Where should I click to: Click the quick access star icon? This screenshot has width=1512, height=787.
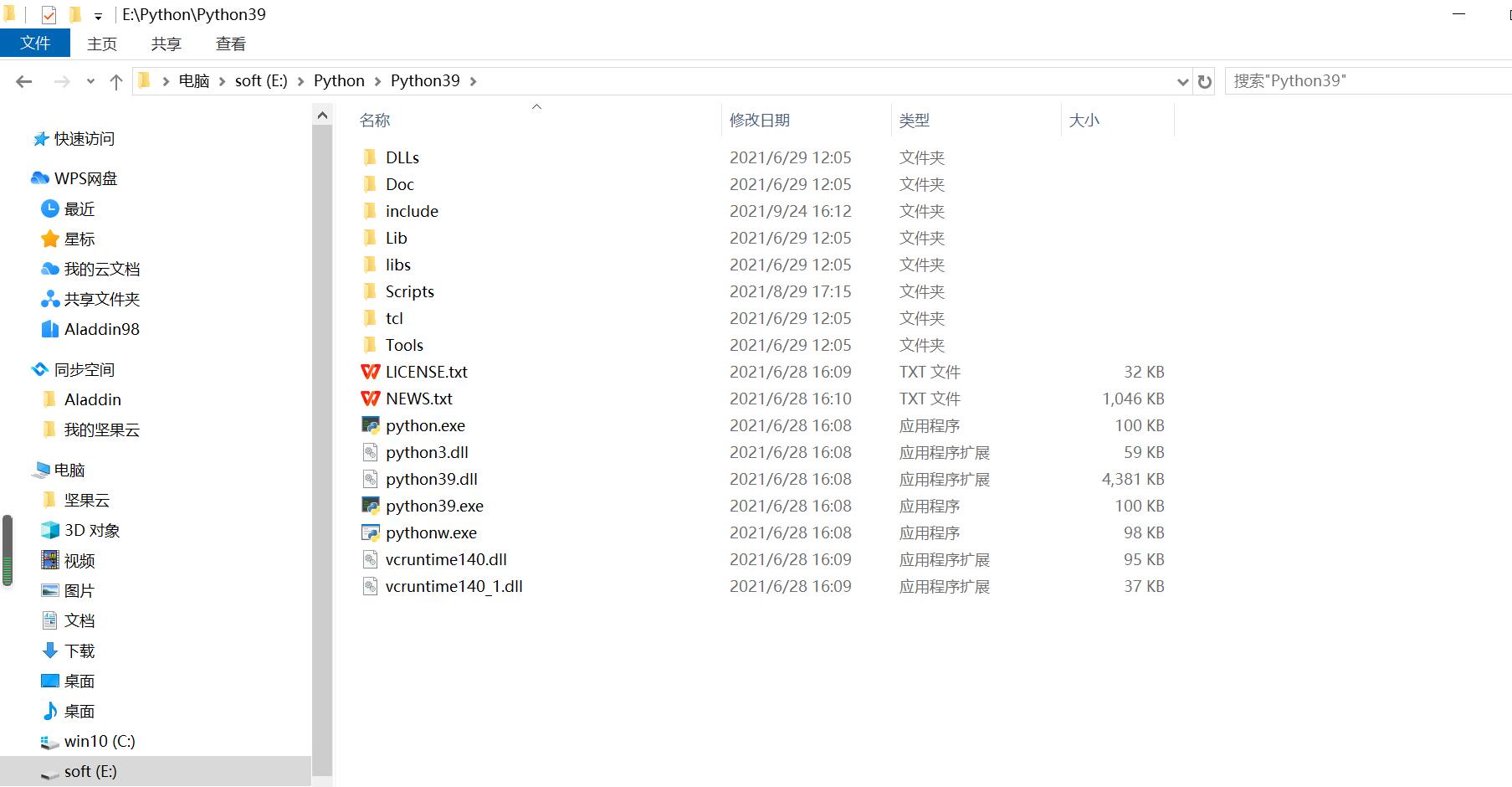click(40, 139)
